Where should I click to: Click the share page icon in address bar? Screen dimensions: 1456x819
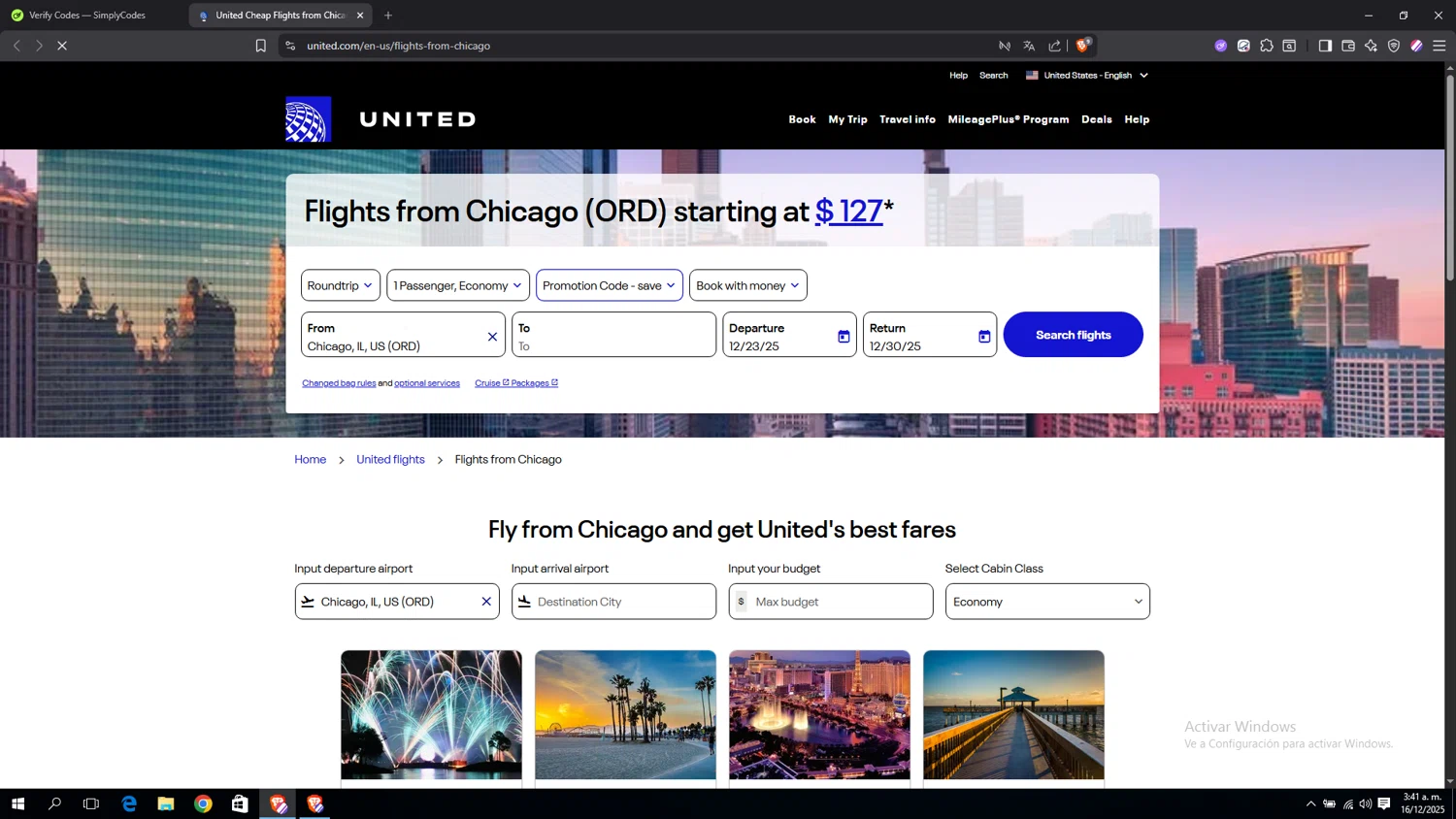tap(1055, 46)
